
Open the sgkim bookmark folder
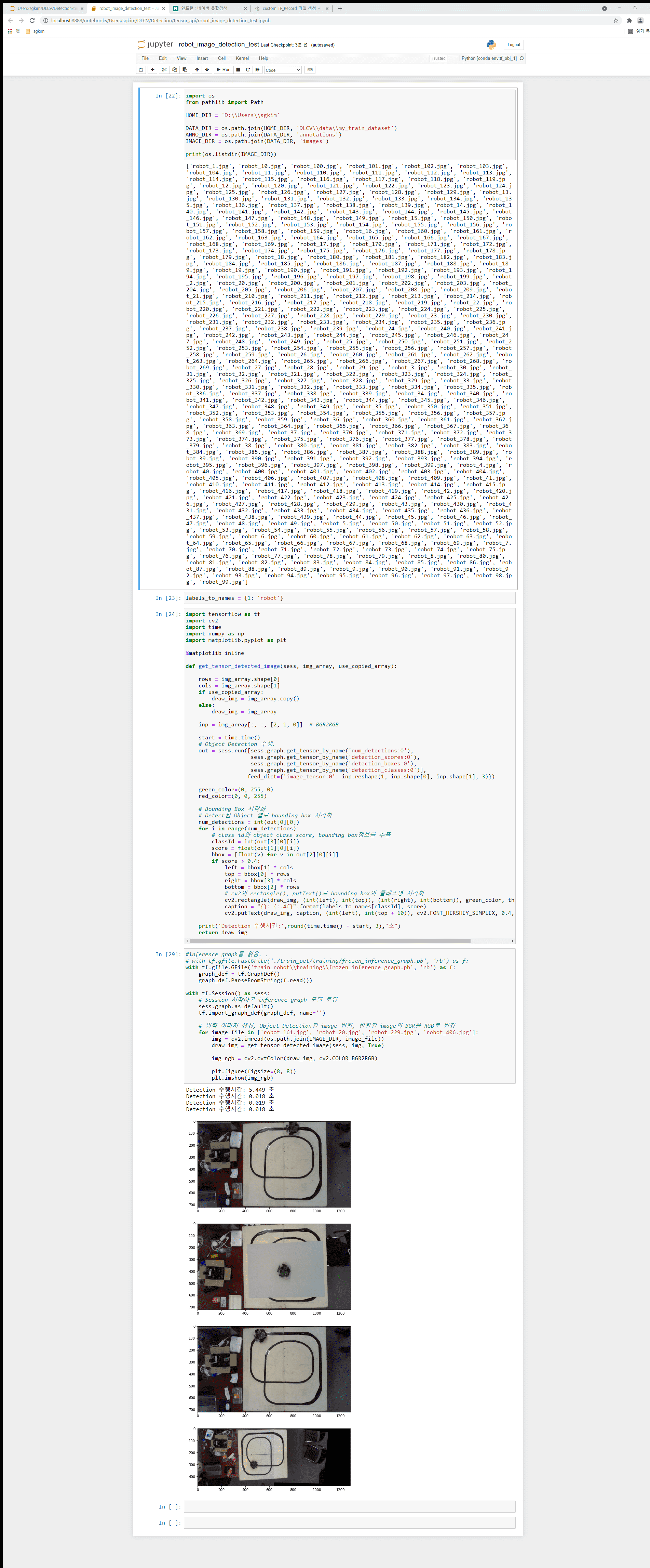(x=35, y=31)
